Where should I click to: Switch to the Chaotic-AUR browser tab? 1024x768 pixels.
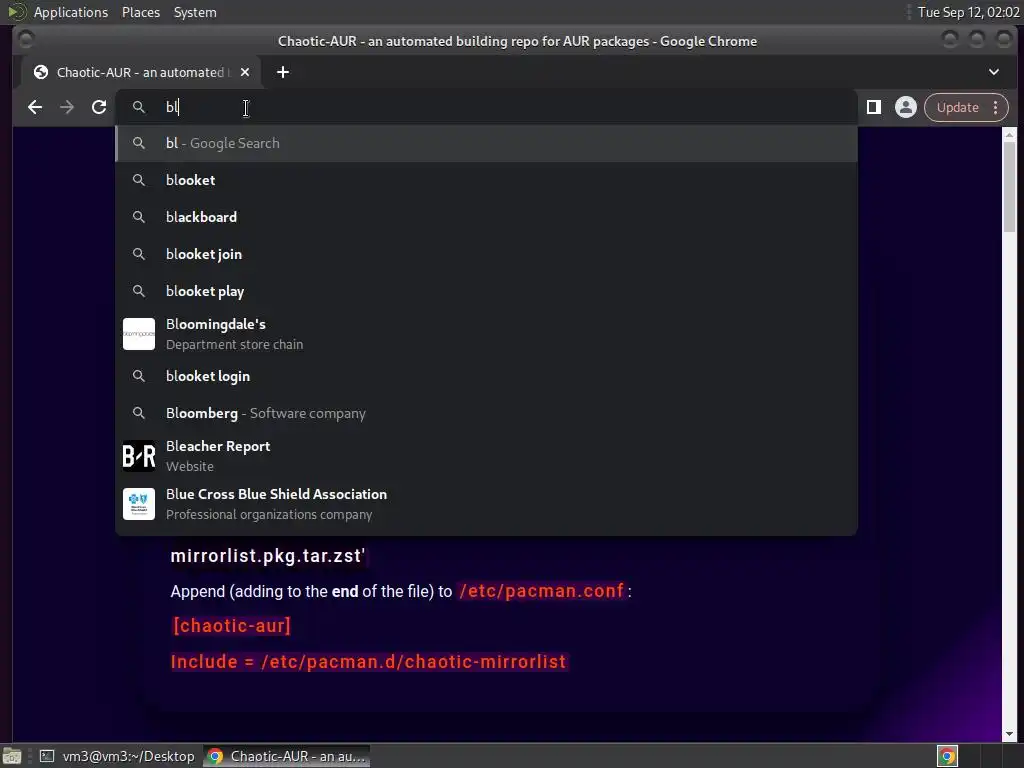[141, 72]
